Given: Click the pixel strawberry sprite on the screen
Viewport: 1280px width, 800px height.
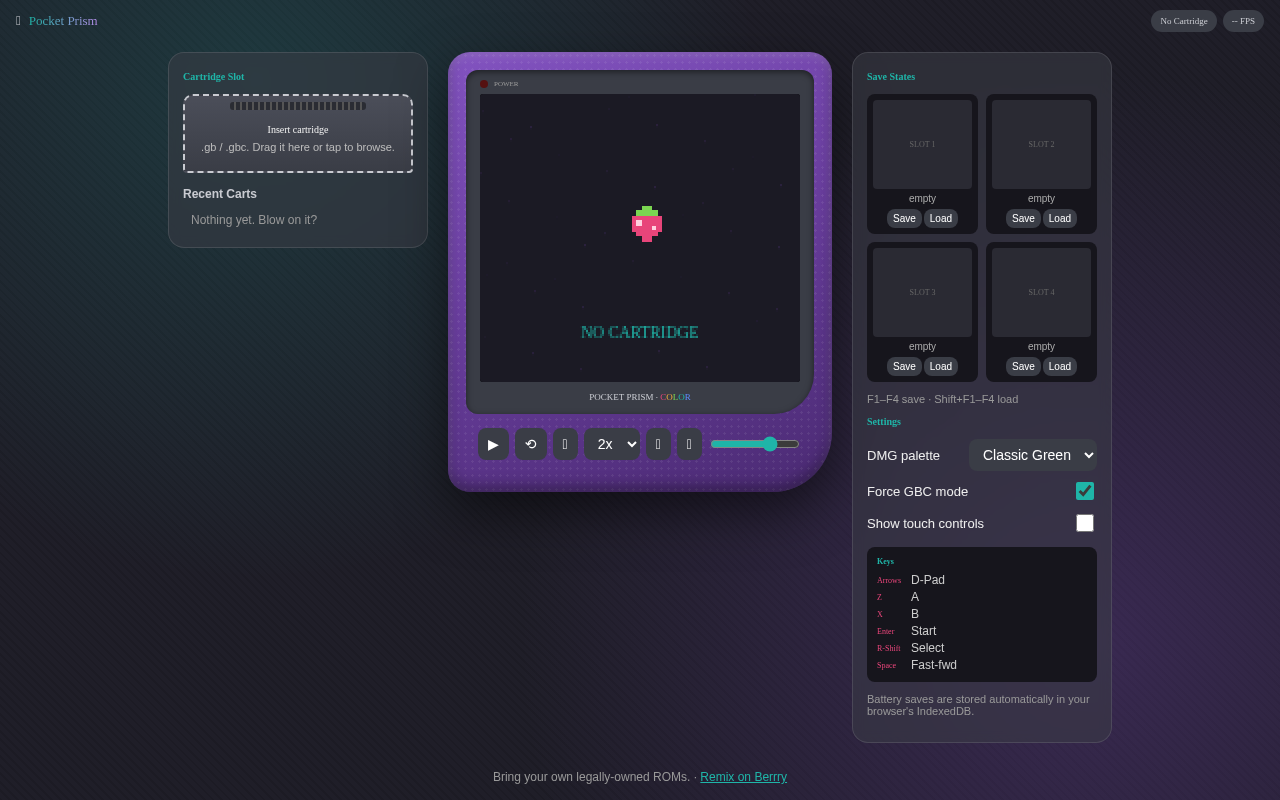Looking at the screenshot, I should 647,224.
